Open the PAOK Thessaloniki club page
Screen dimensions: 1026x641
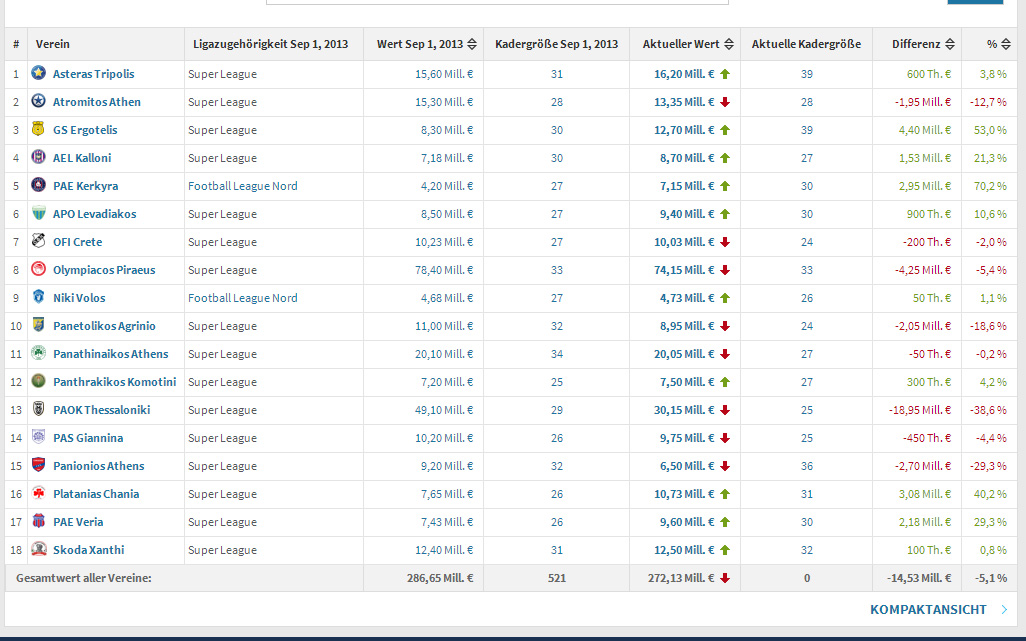point(101,409)
